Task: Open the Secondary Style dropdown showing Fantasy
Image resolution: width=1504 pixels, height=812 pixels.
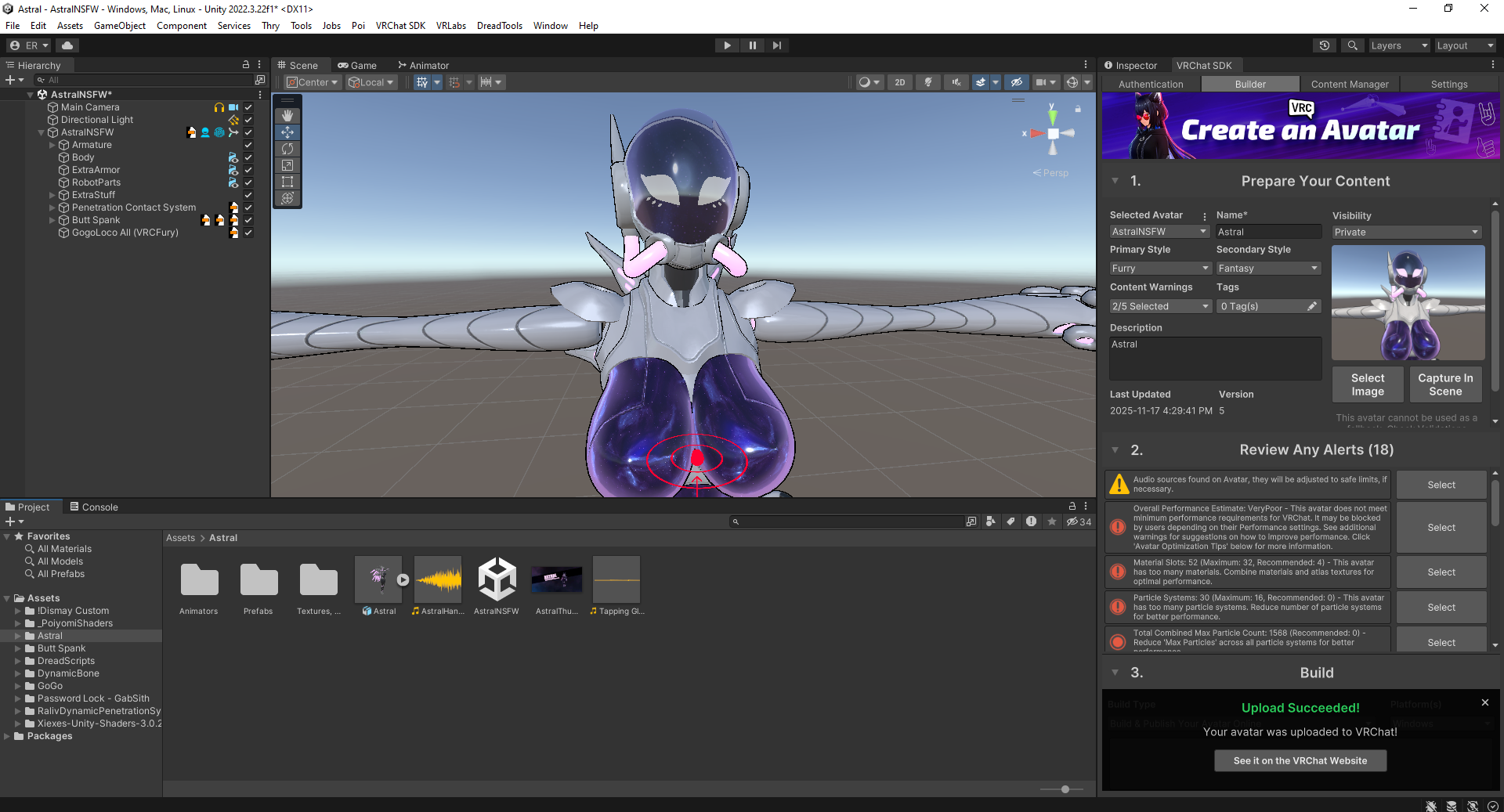Action: point(1269,268)
